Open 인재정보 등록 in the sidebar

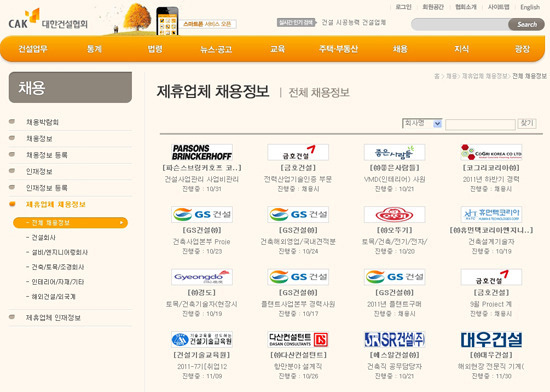[47, 188]
